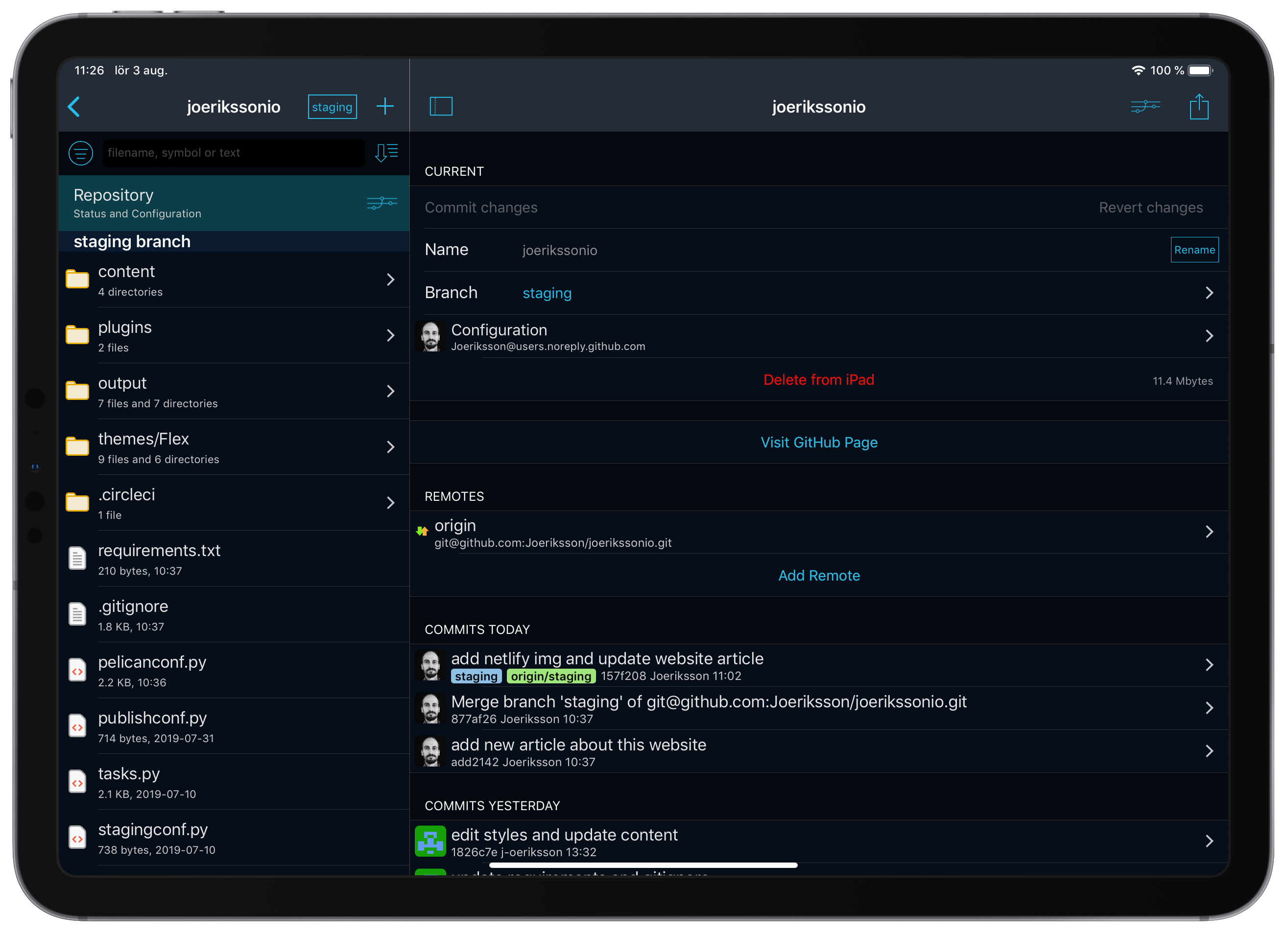Open the Branch staging selector row

[818, 293]
